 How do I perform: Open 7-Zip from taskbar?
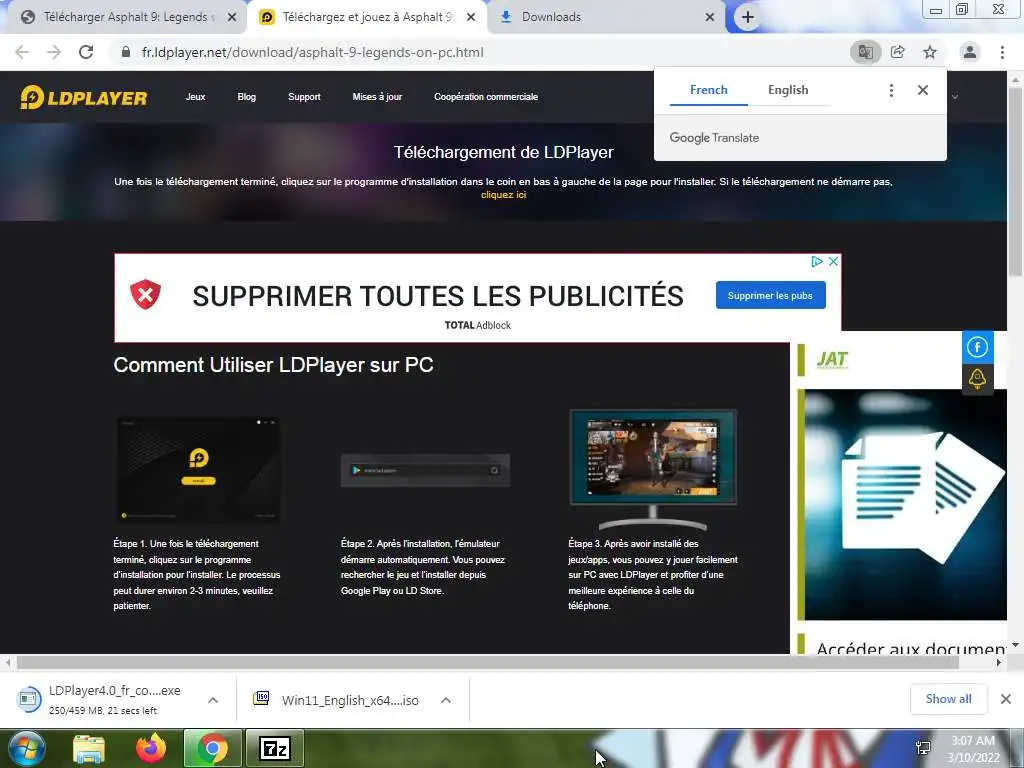274,748
